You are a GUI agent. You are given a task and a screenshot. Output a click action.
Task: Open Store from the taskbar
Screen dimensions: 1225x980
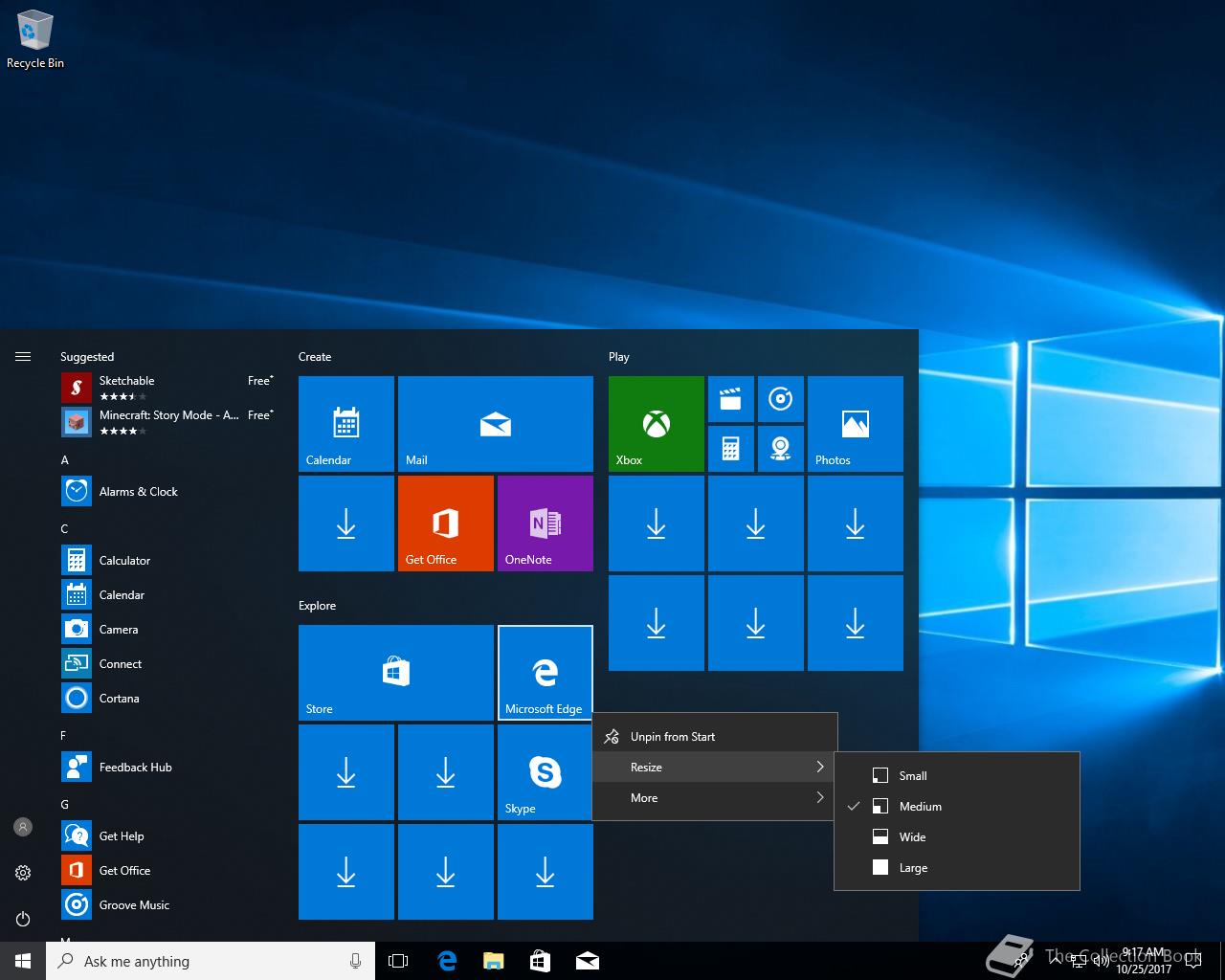(540, 961)
